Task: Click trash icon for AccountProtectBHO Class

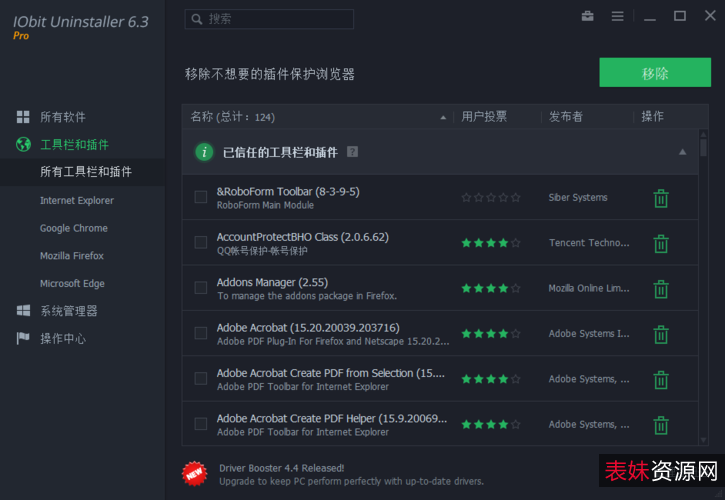Action: 661,244
